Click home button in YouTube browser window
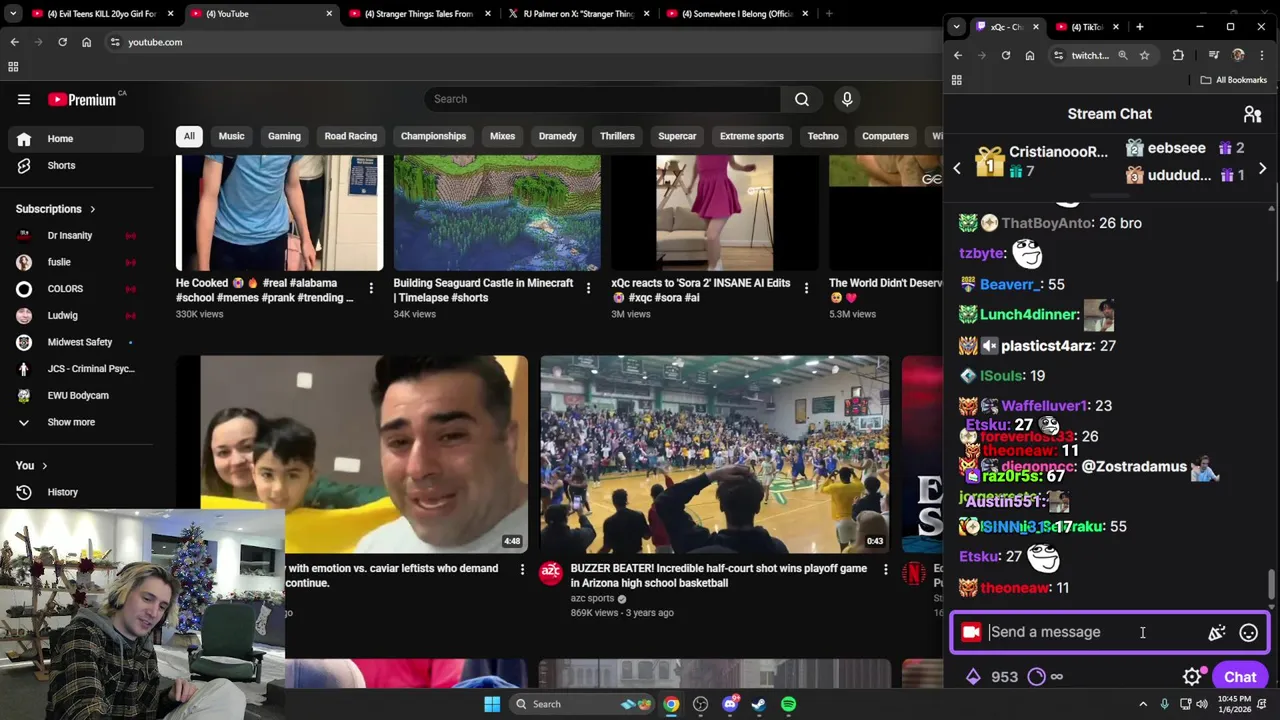This screenshot has width=1280, height=720. coord(86,42)
